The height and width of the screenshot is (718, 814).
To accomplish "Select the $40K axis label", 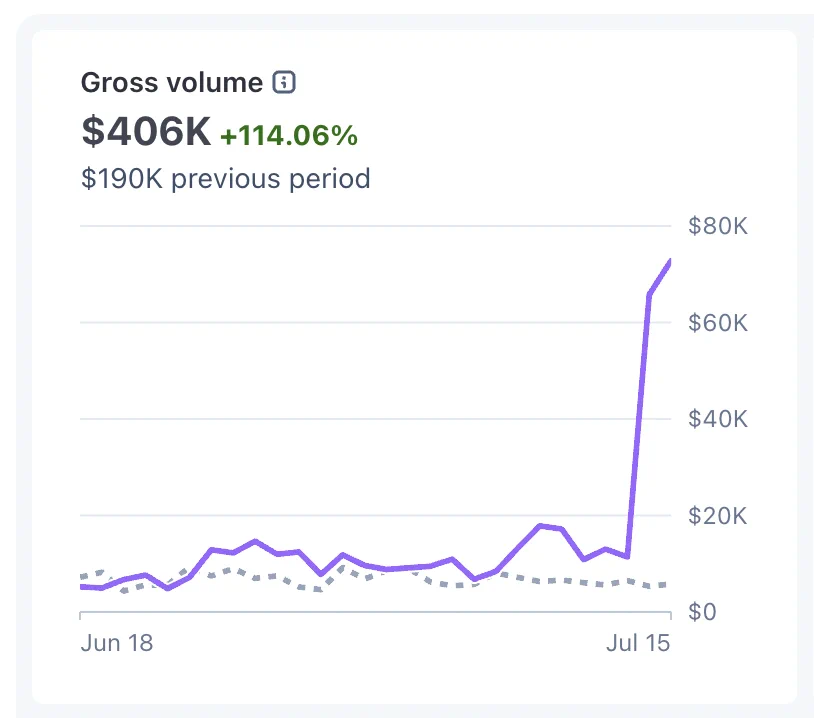I will (718, 419).
